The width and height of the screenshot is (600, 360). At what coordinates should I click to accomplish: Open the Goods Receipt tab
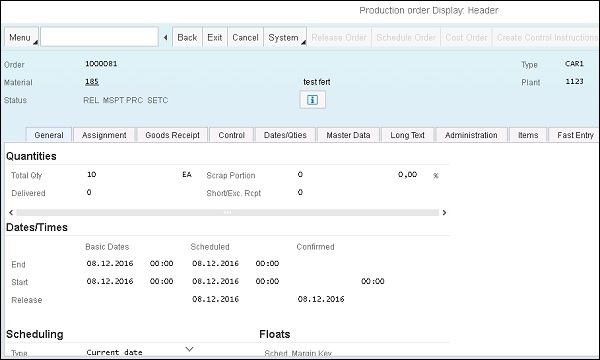click(173, 135)
